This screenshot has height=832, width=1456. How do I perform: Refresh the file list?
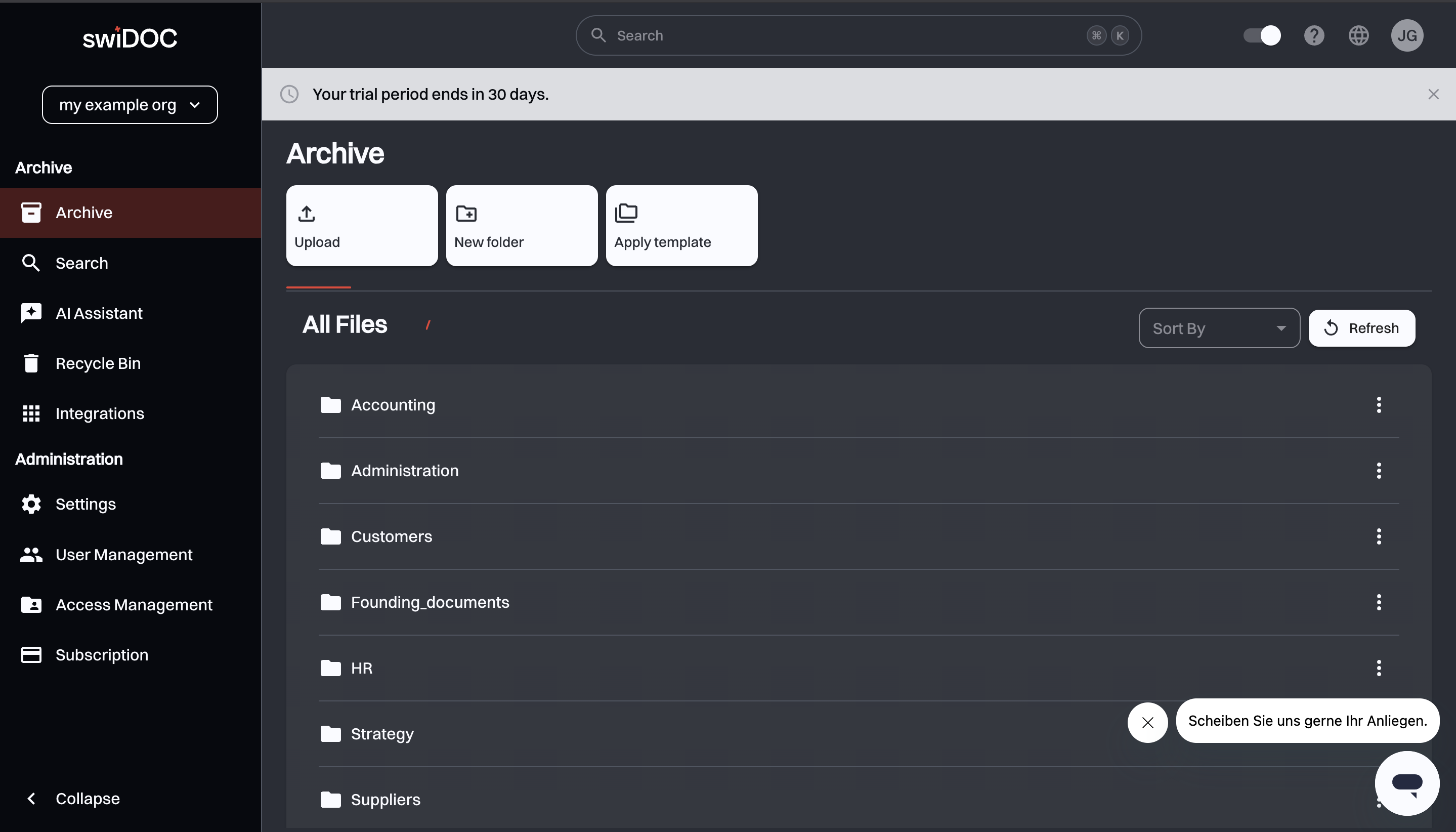click(x=1361, y=328)
